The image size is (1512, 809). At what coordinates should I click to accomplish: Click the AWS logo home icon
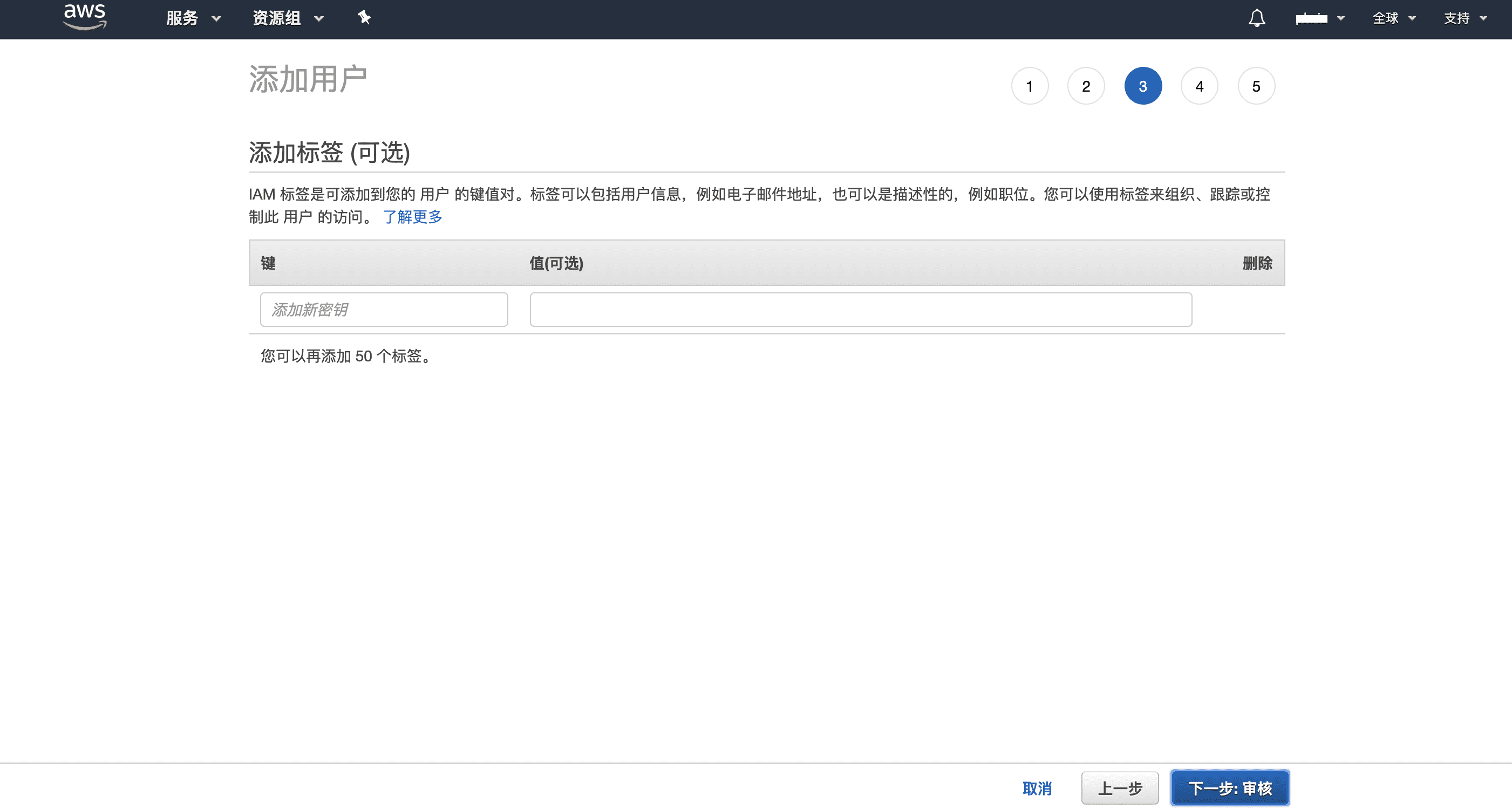(85, 16)
